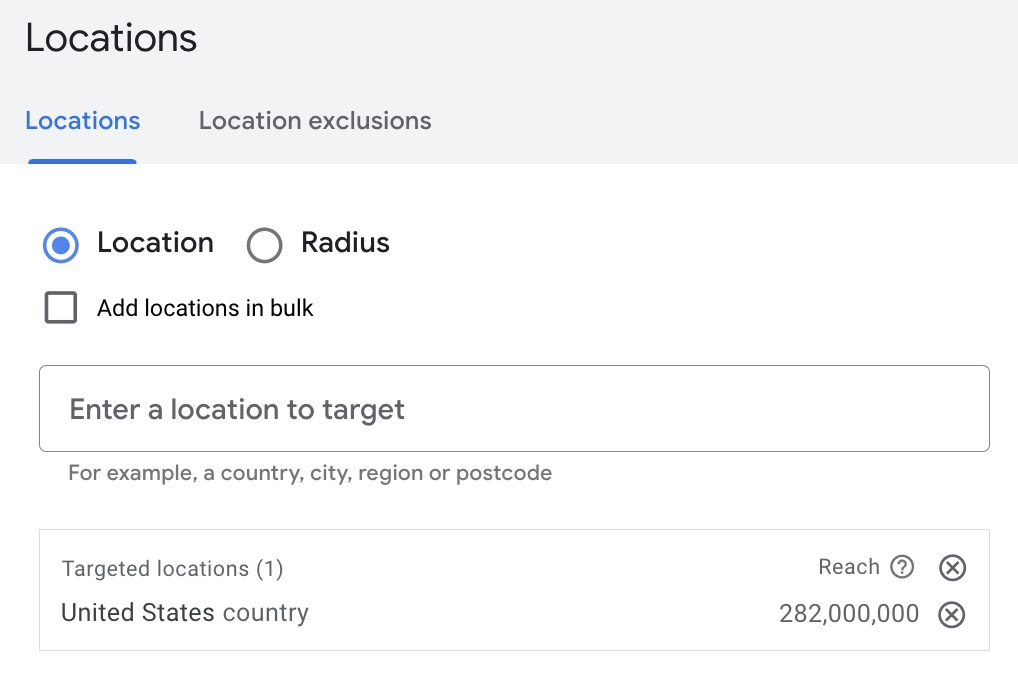Click the Locations page heading
This screenshot has width=1018, height=690.
point(110,37)
